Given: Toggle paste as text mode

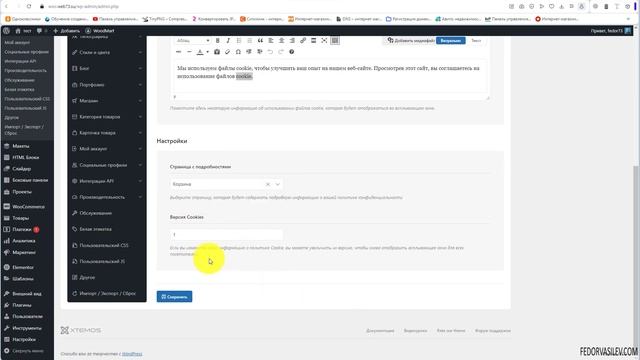Looking at the screenshot, I should (x=217, y=52).
